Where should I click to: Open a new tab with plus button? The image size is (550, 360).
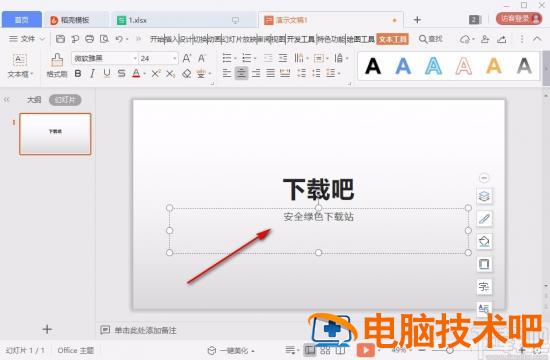tap(417, 20)
